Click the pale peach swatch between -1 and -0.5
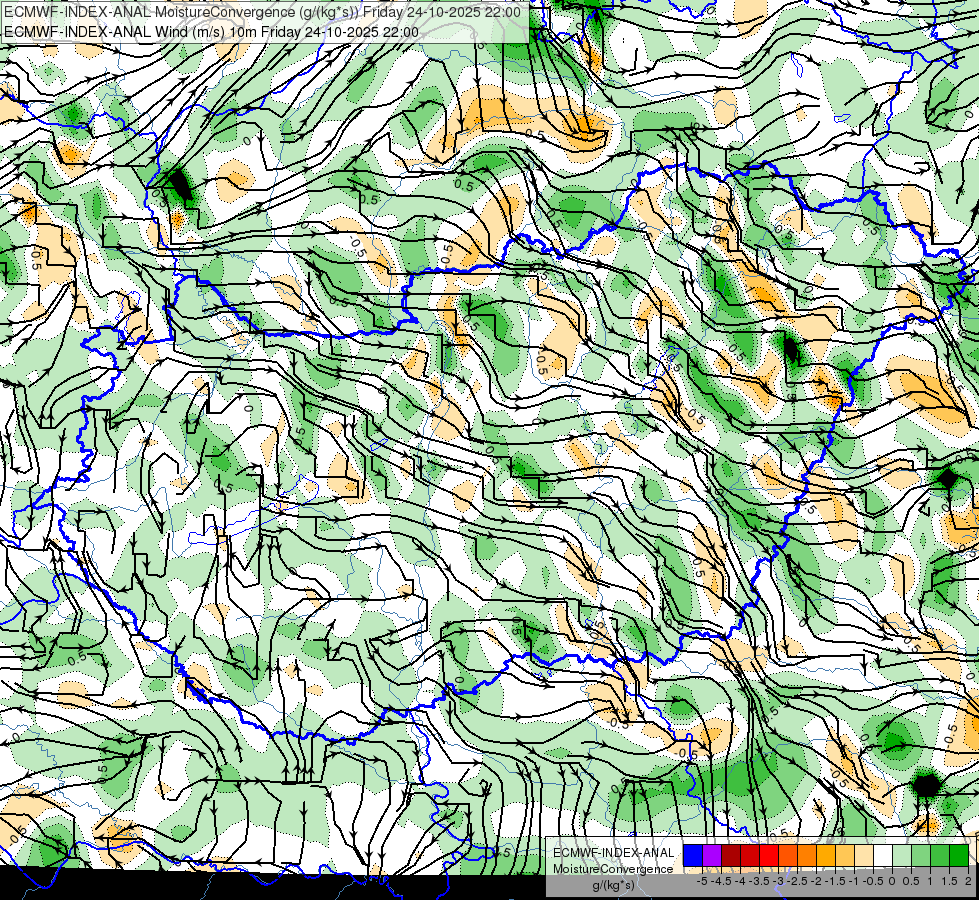 [x=864, y=856]
